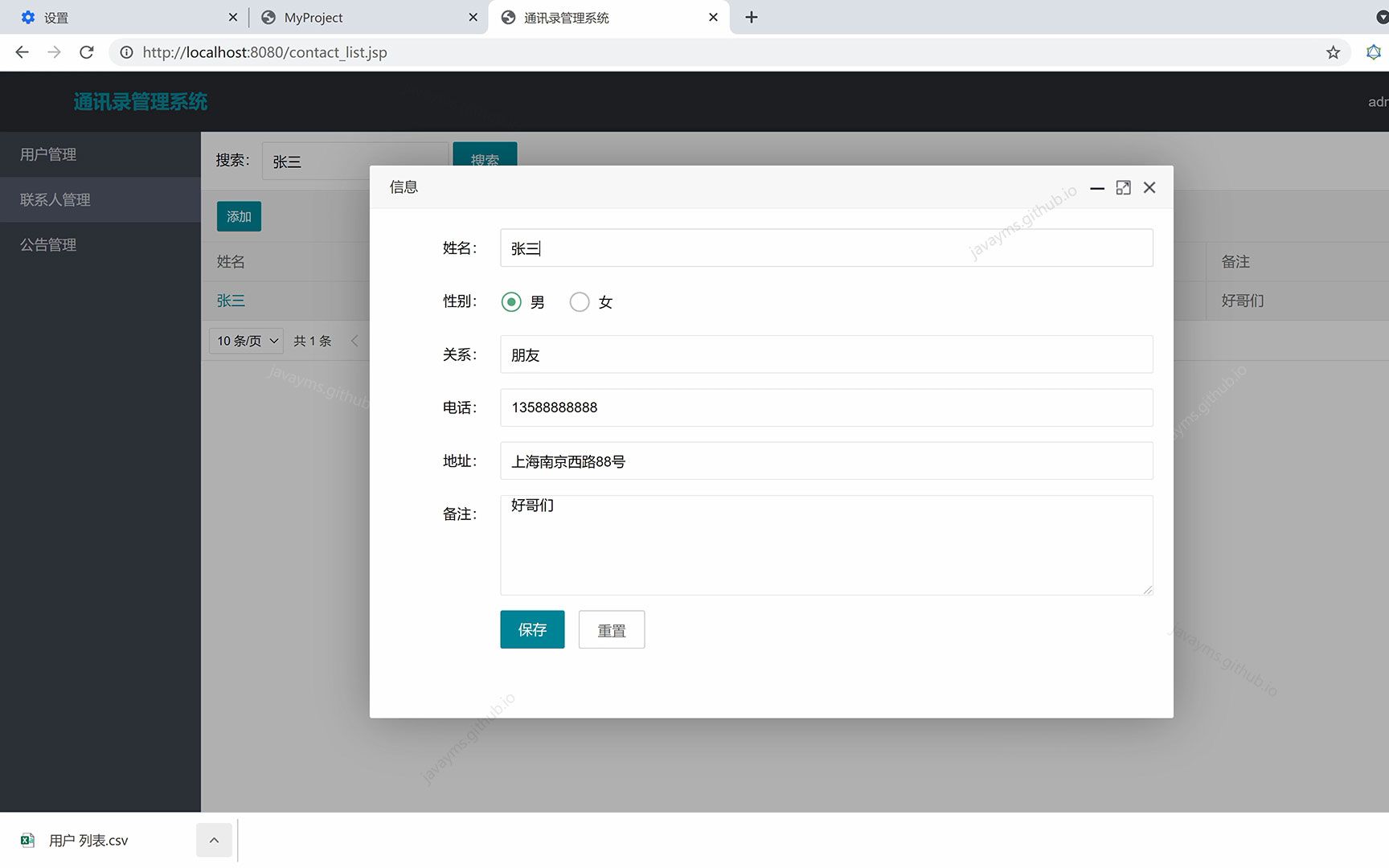This screenshot has width=1389, height=868.
Task: Click the browser address bar URL
Action: click(x=264, y=52)
